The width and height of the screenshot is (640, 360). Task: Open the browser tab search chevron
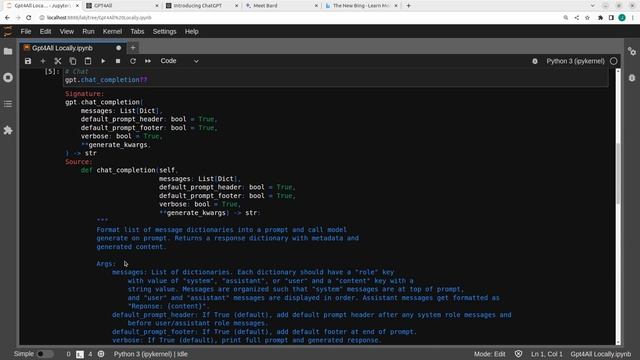[593, 6]
